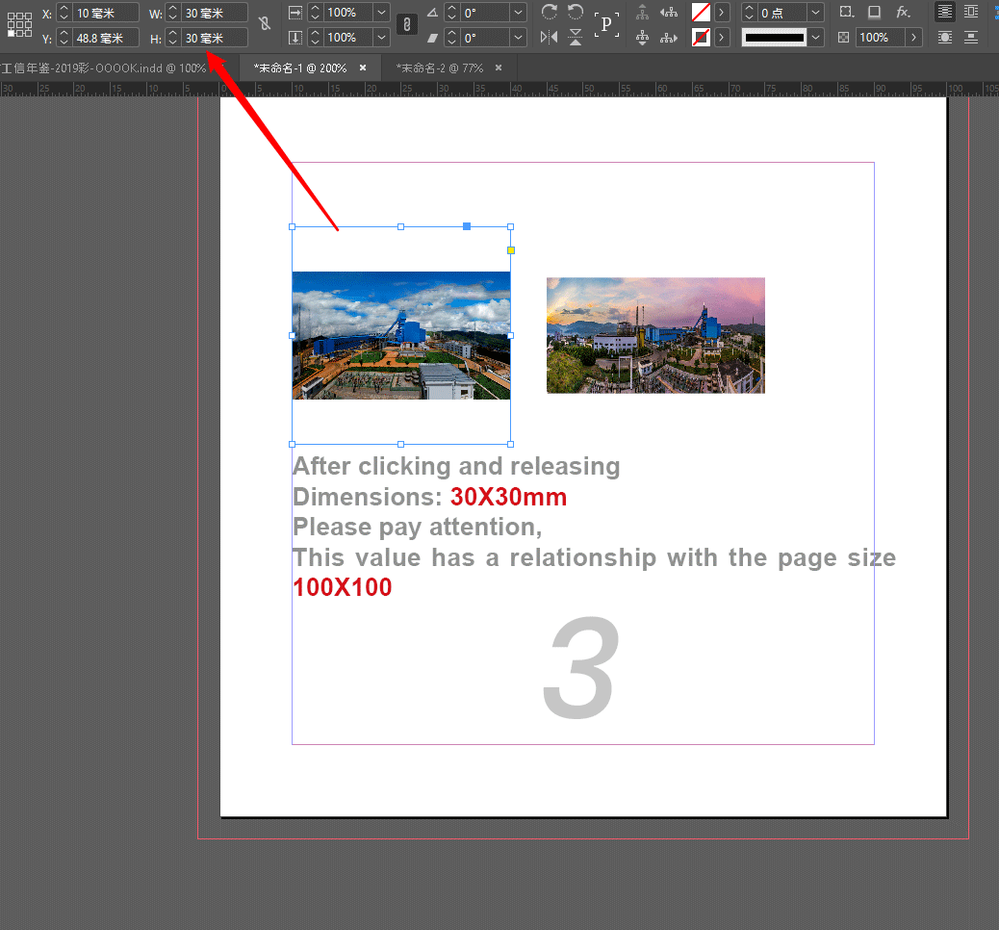The image size is (999, 930).
Task: Open the stroke weight dropdown
Action: click(x=816, y=13)
